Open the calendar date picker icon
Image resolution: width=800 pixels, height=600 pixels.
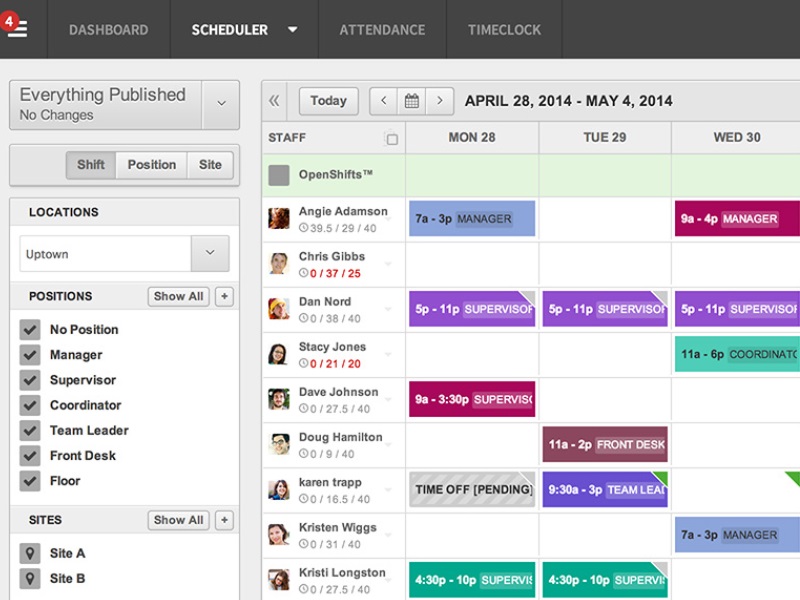click(411, 101)
